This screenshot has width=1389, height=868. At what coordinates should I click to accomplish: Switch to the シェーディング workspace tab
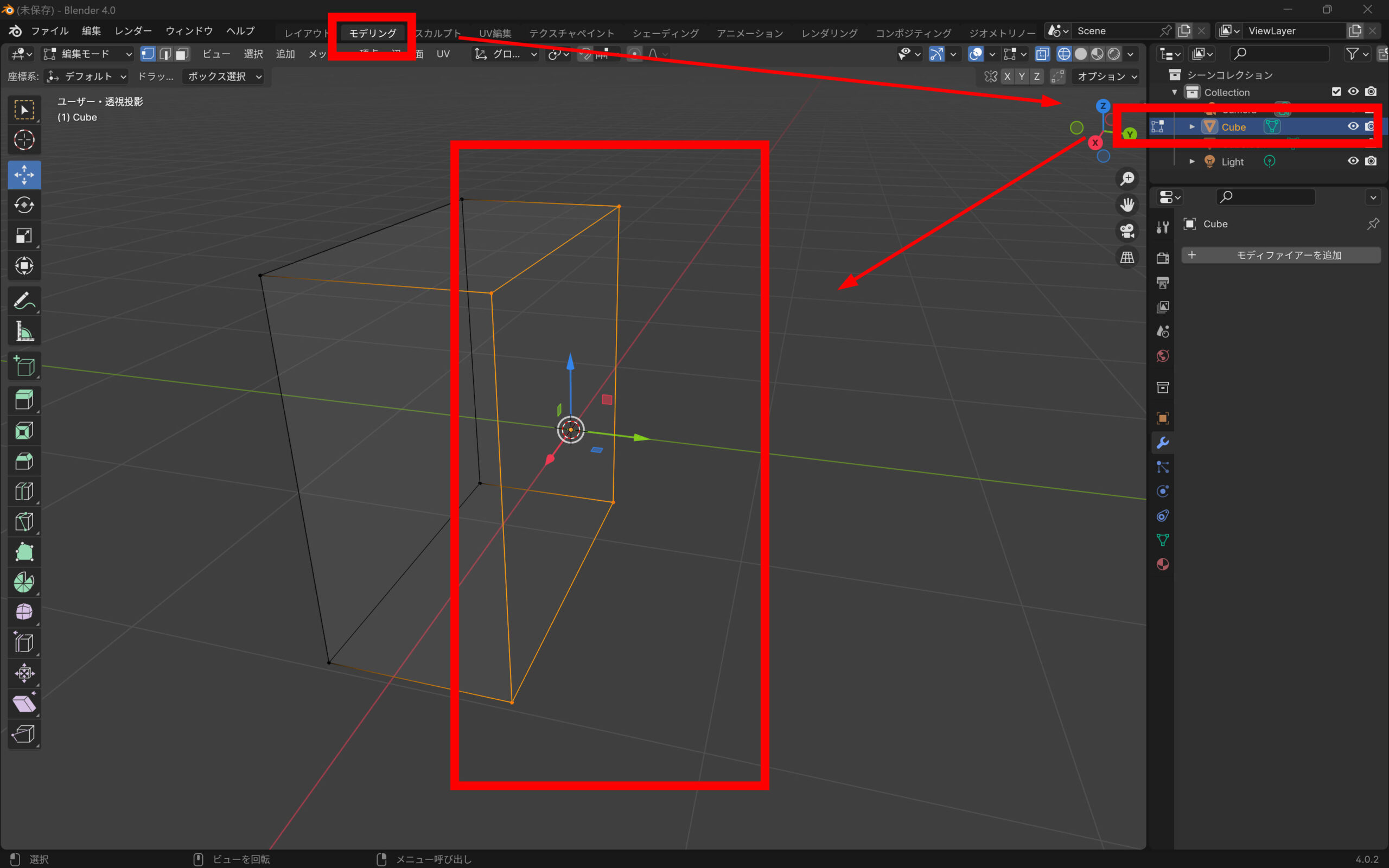665,33
